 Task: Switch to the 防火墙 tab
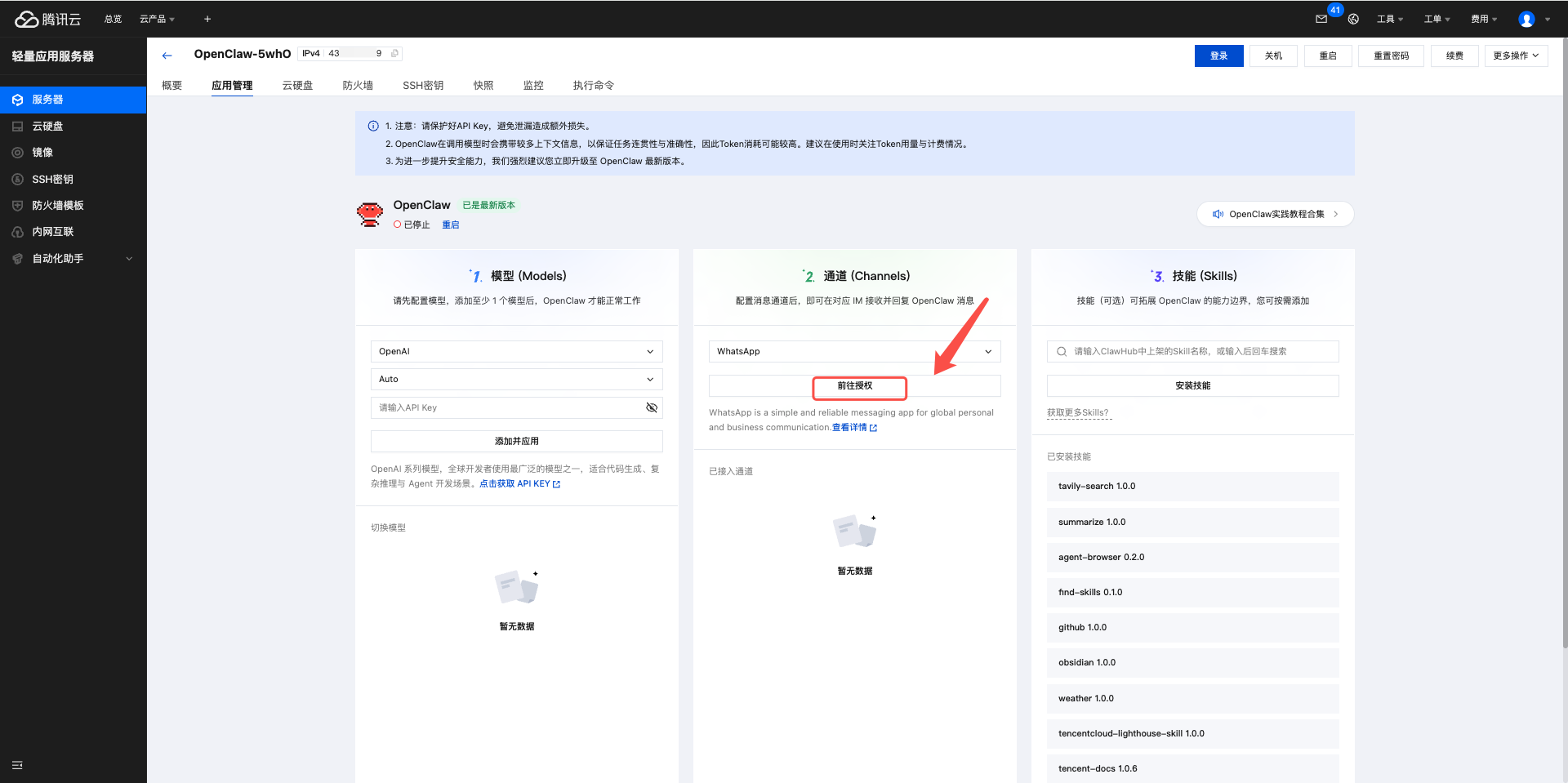click(x=358, y=86)
